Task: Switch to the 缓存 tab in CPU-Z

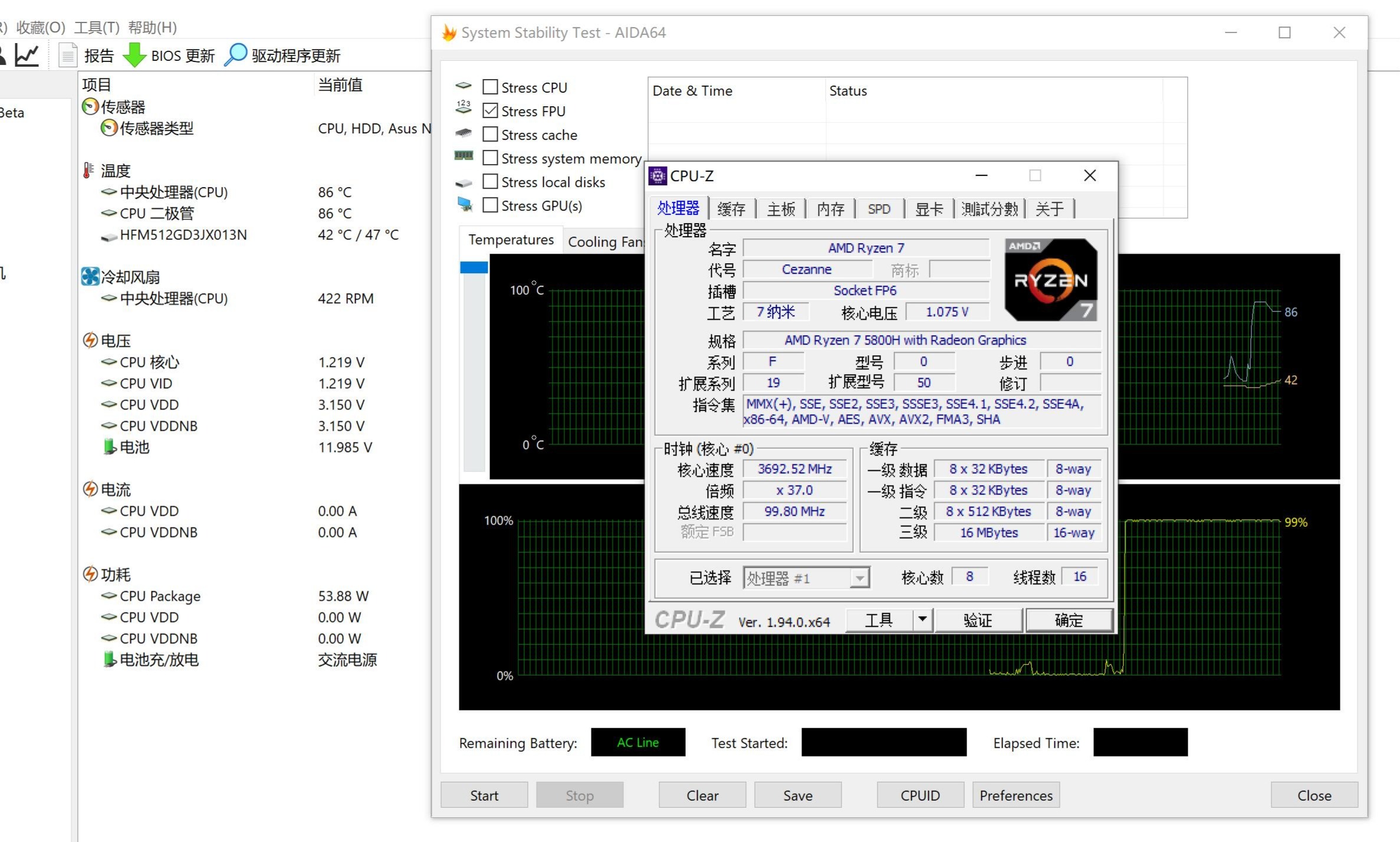Action: 731,209
